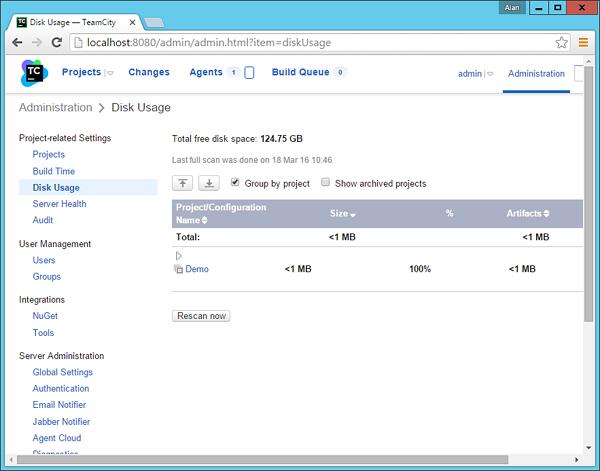Select Server Health in the sidebar
Screen dimensions: 600x471
point(59,203)
